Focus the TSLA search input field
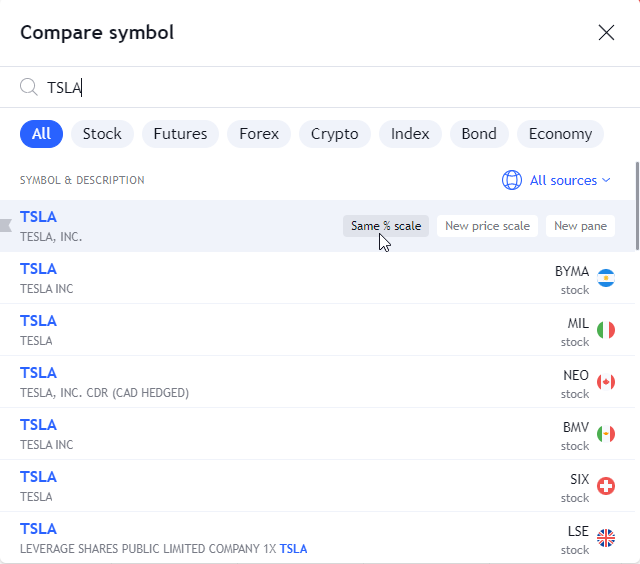The image size is (640, 564). click(x=320, y=87)
